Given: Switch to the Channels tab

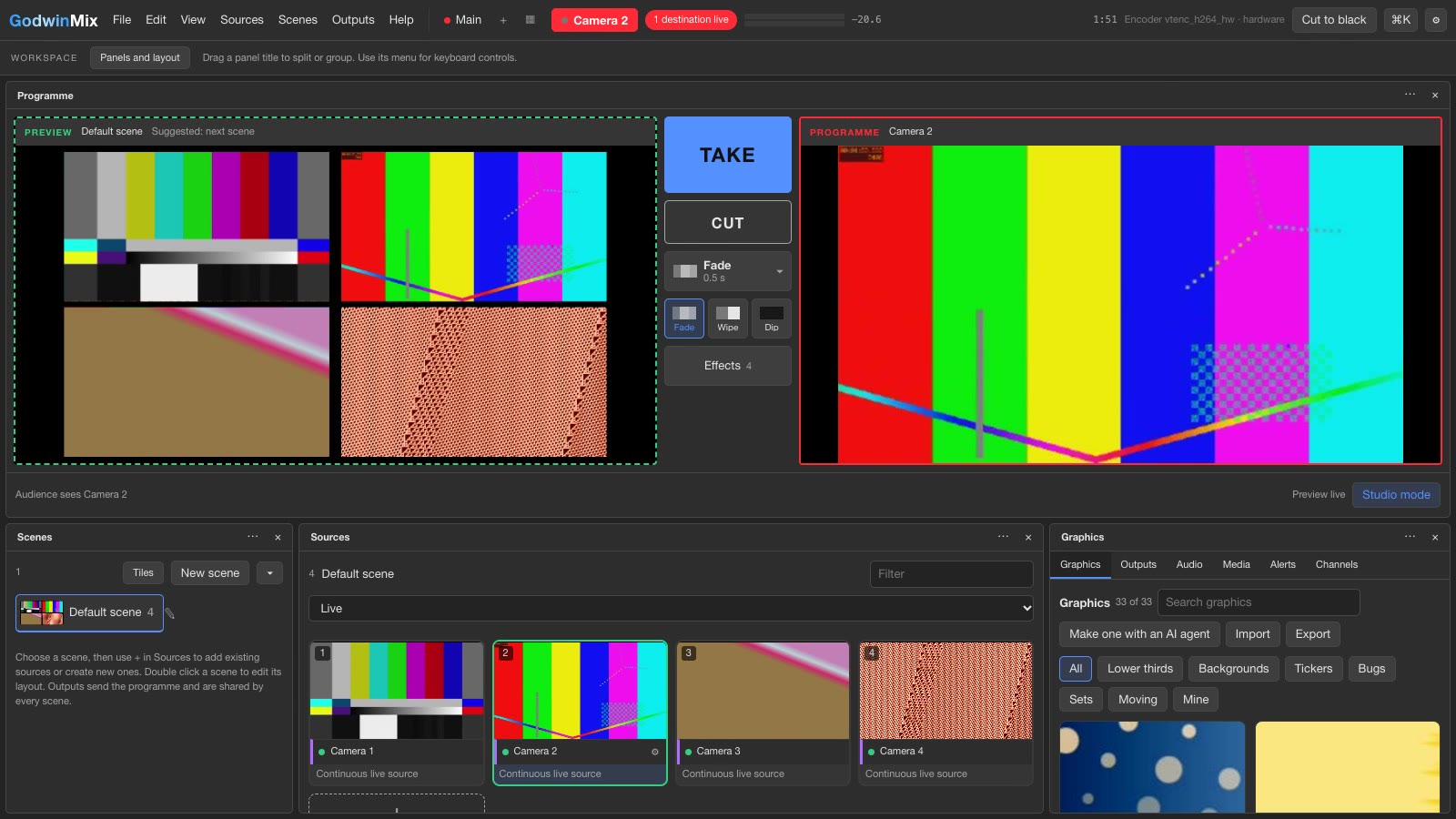Looking at the screenshot, I should click(x=1337, y=565).
